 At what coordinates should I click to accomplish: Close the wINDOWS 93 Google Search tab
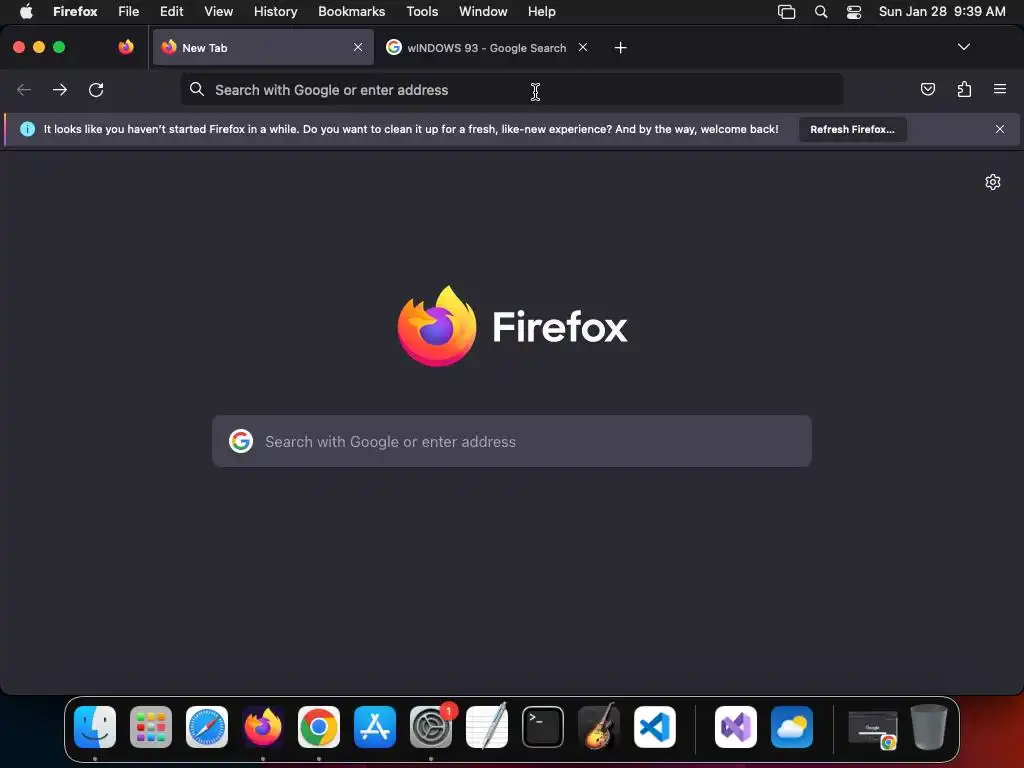[583, 47]
